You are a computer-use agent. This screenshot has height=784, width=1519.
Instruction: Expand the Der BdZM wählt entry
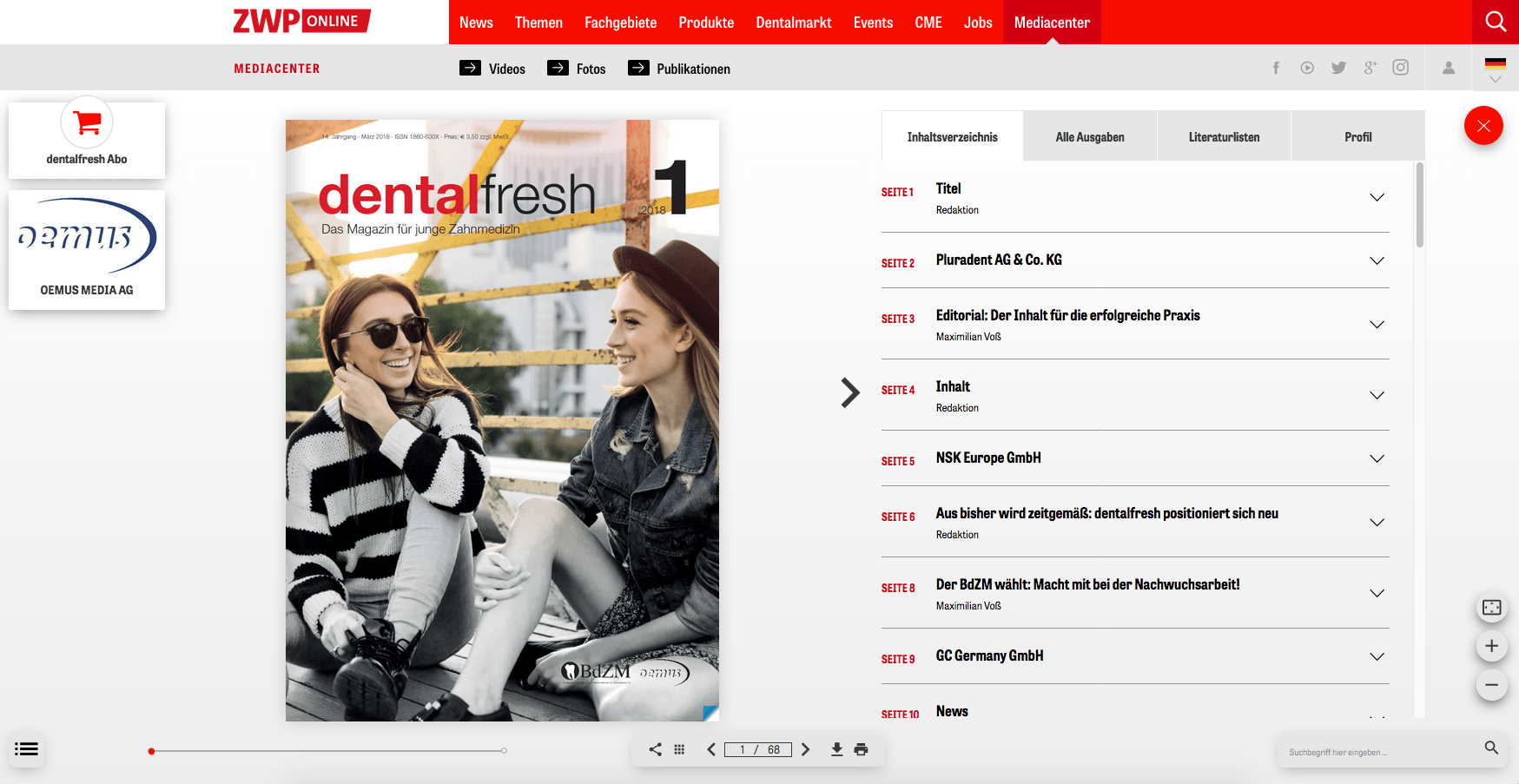point(1377,593)
